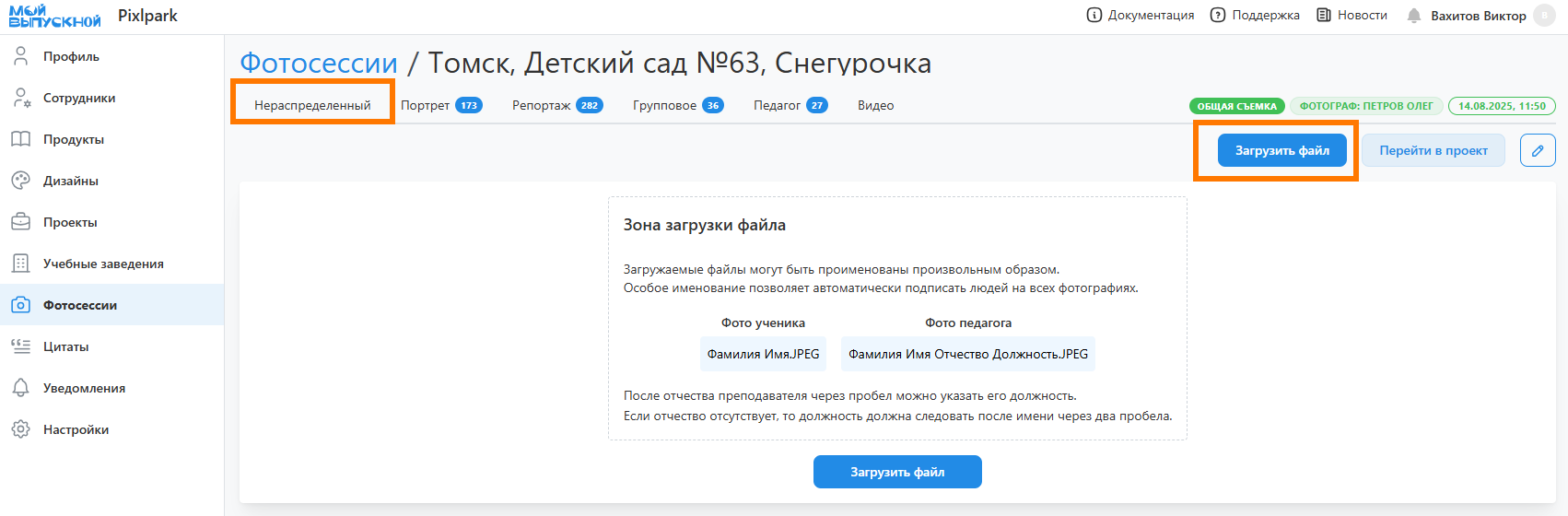
Task: Open Notifications via sidebar bell icon
Action: click(x=20, y=388)
